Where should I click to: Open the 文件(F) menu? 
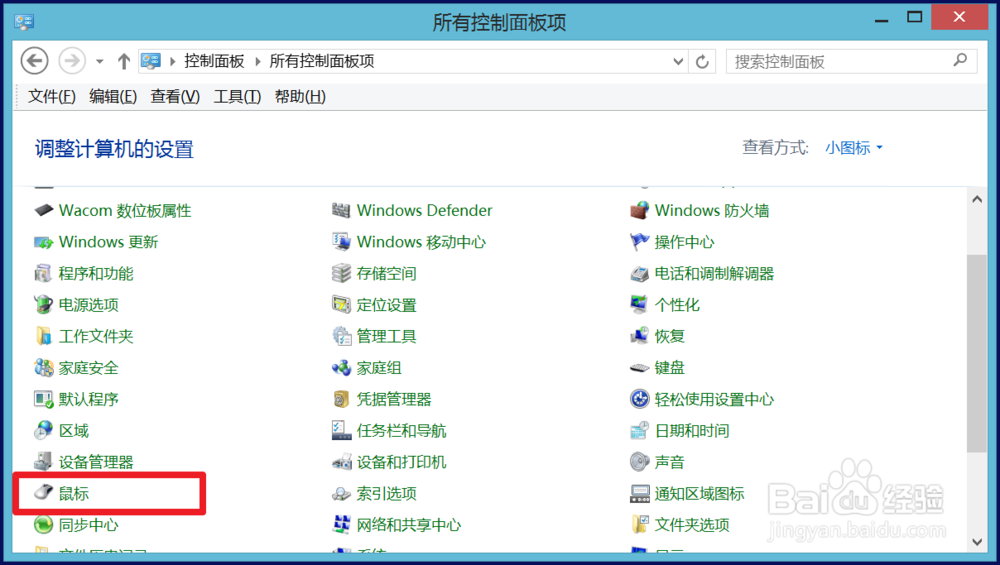tap(52, 96)
